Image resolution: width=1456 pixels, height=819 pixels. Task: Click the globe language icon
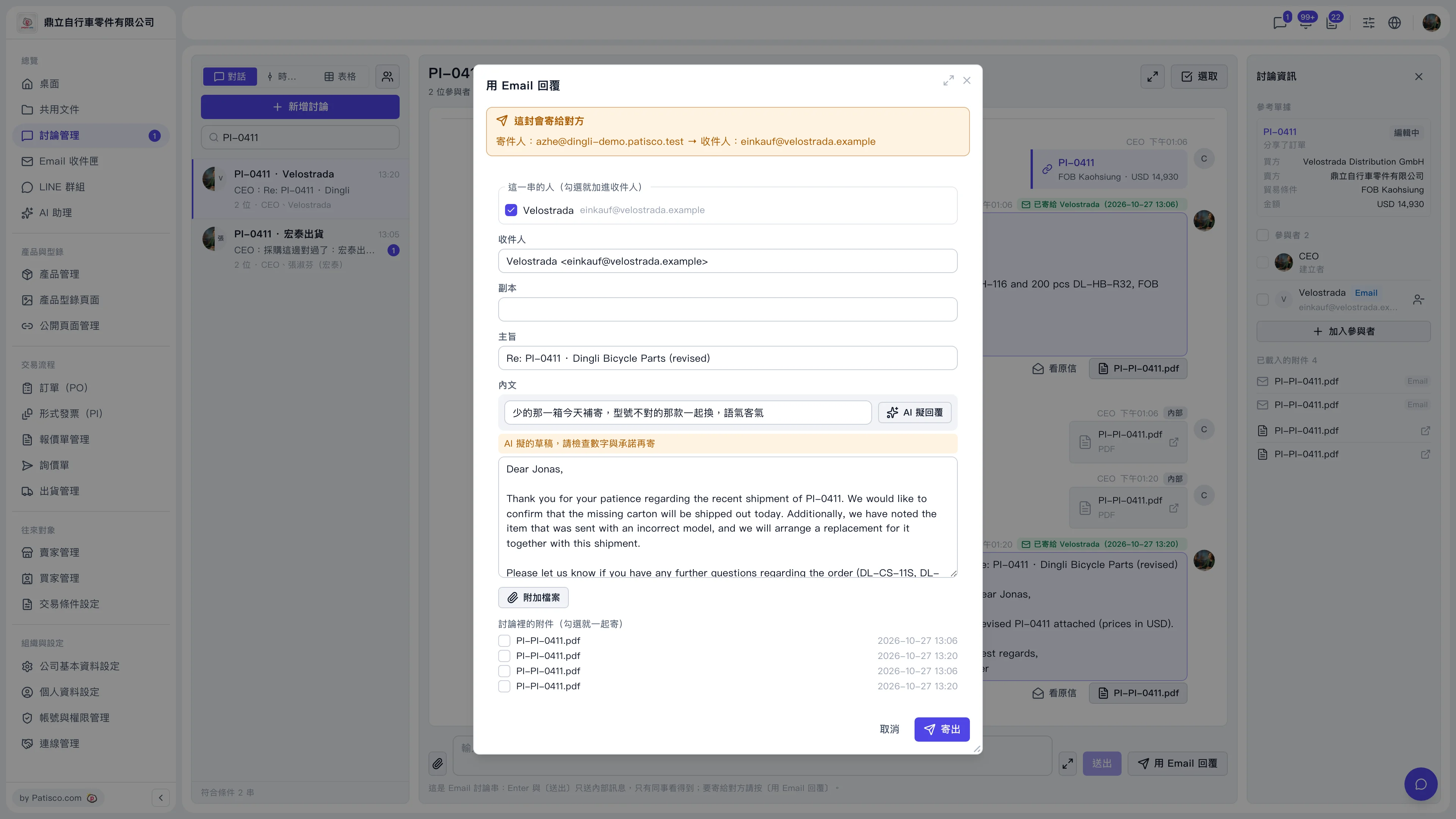click(x=1395, y=23)
